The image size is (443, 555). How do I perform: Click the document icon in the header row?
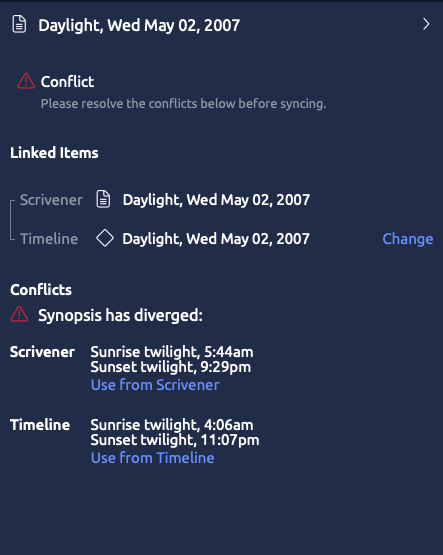(x=19, y=24)
